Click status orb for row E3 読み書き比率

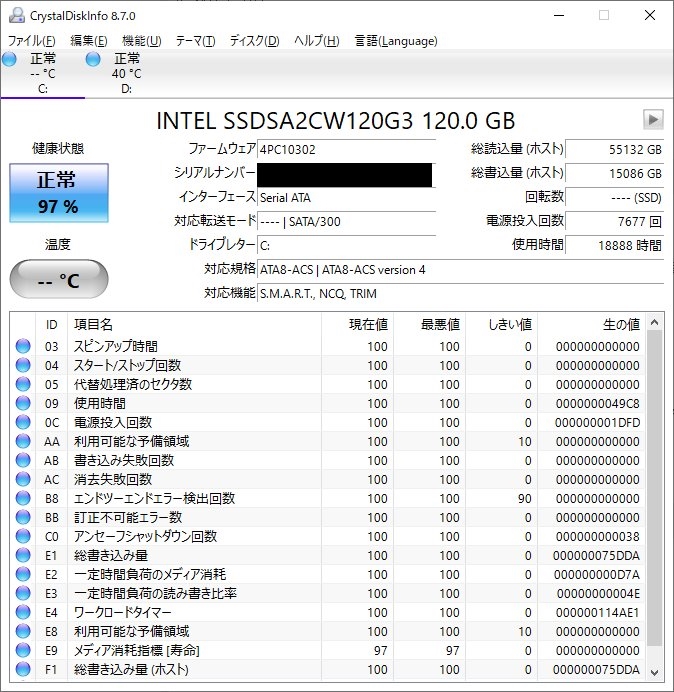(x=23, y=593)
